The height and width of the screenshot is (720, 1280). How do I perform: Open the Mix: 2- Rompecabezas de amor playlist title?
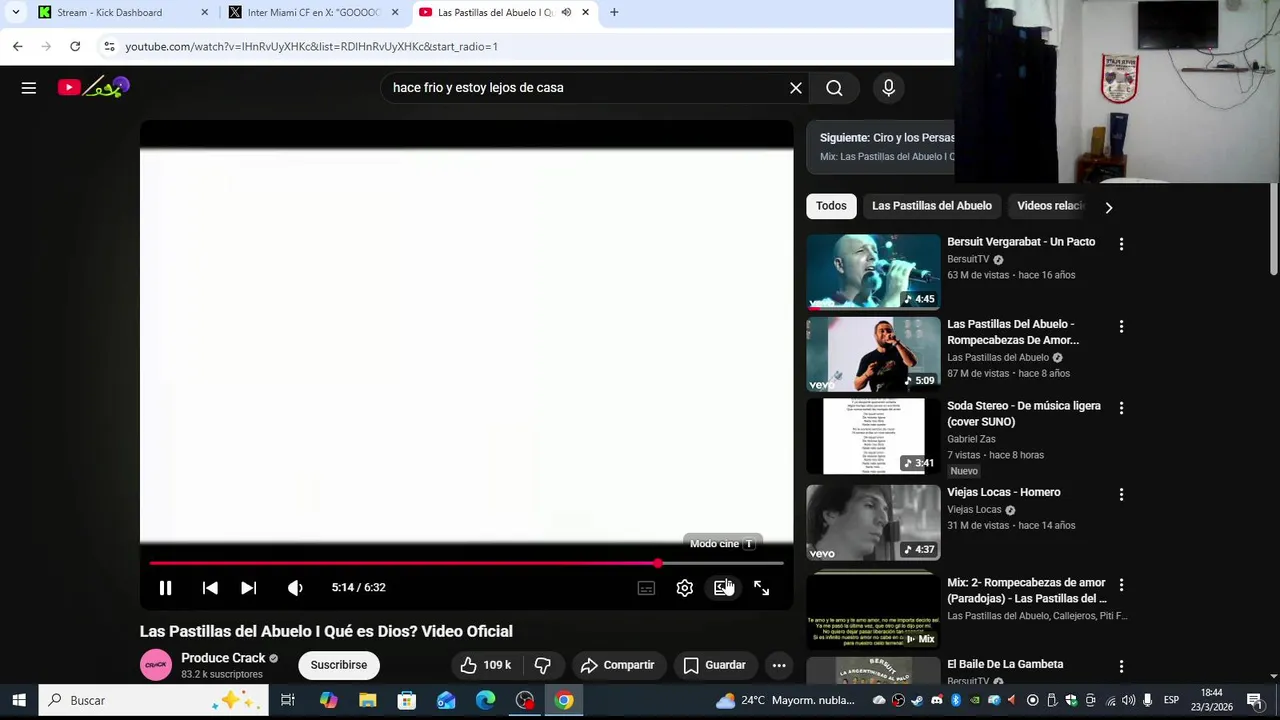[1027, 590]
